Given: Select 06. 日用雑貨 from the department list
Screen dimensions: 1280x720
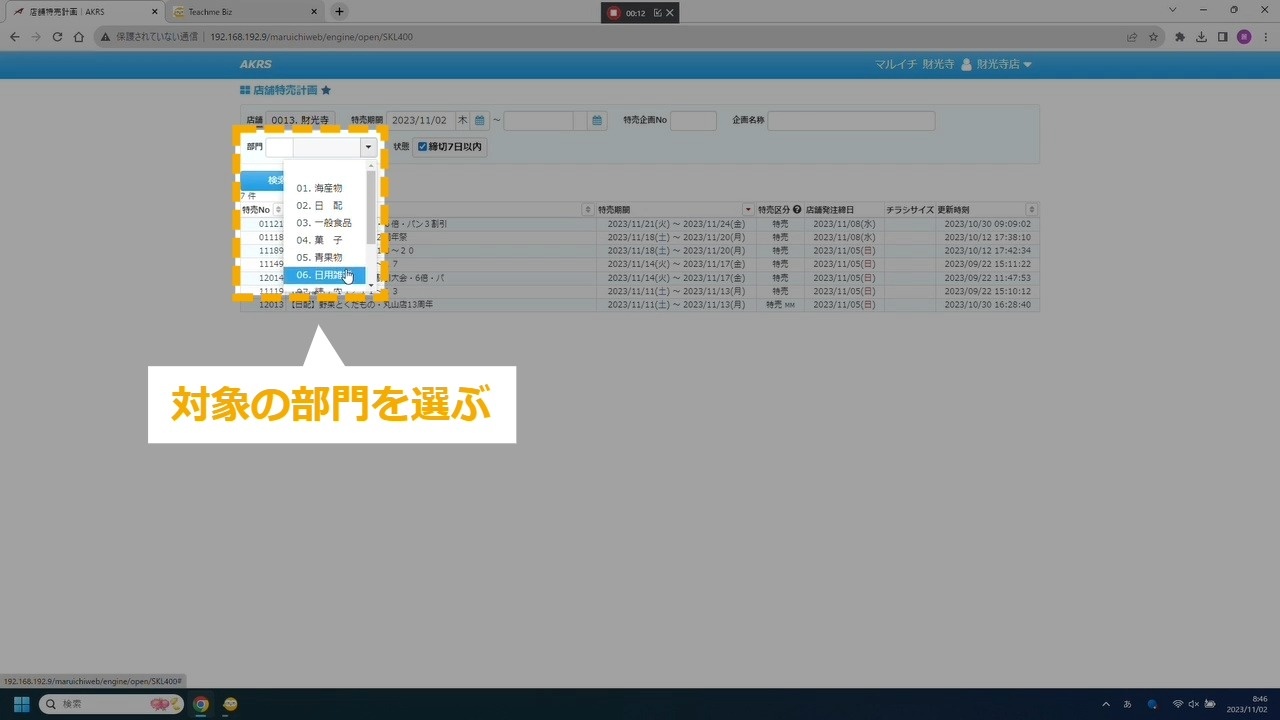Looking at the screenshot, I should coord(324,275).
